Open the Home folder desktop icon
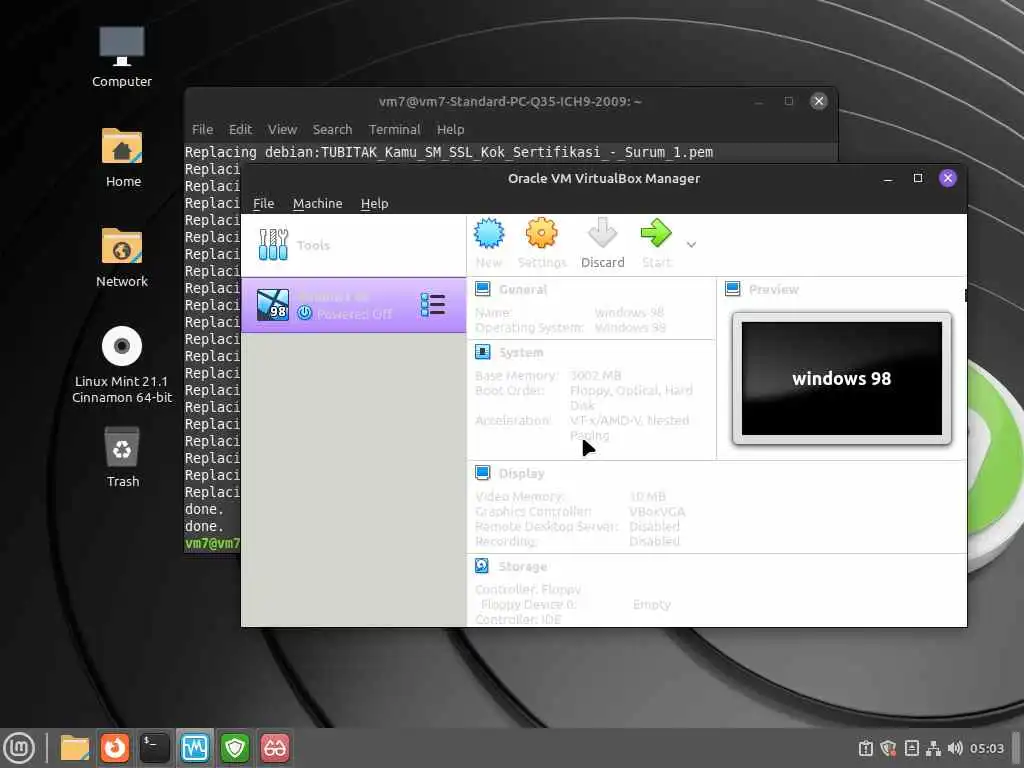 [123, 157]
